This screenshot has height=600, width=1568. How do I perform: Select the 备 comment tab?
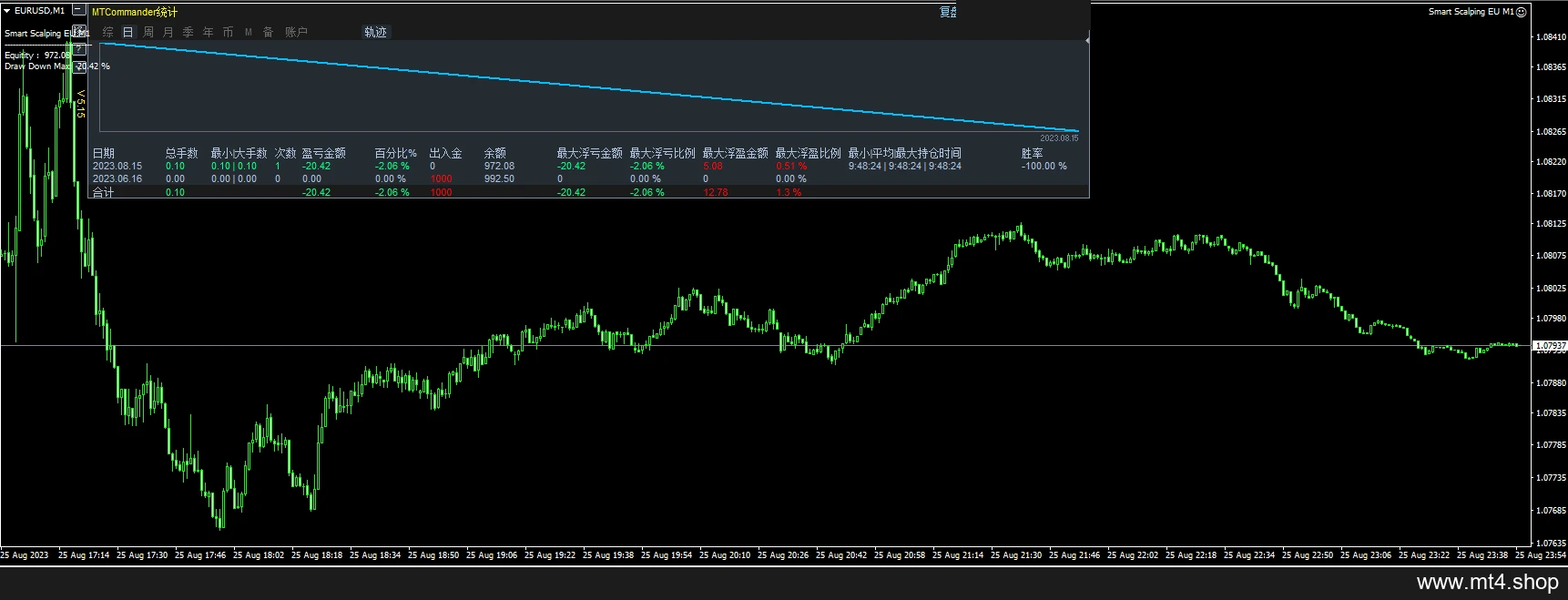coord(269,32)
